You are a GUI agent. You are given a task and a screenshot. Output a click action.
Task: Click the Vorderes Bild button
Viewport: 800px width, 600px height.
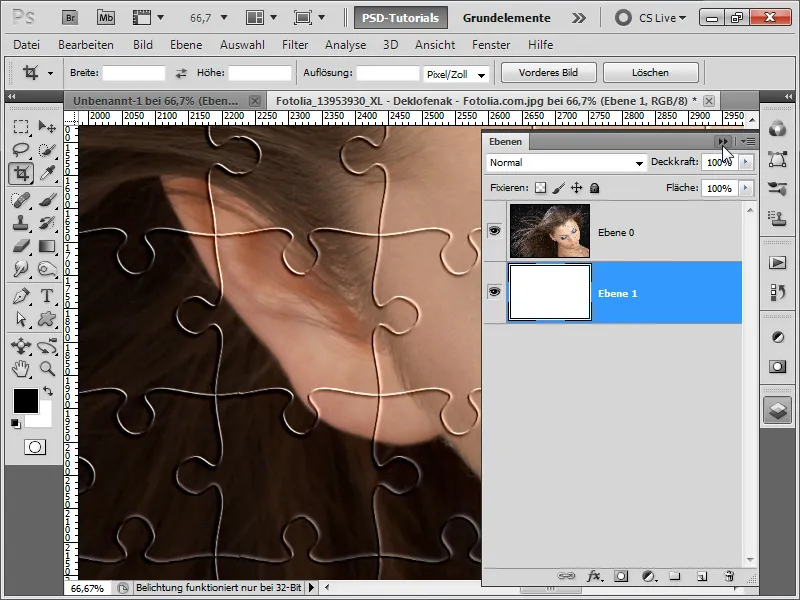tap(548, 72)
